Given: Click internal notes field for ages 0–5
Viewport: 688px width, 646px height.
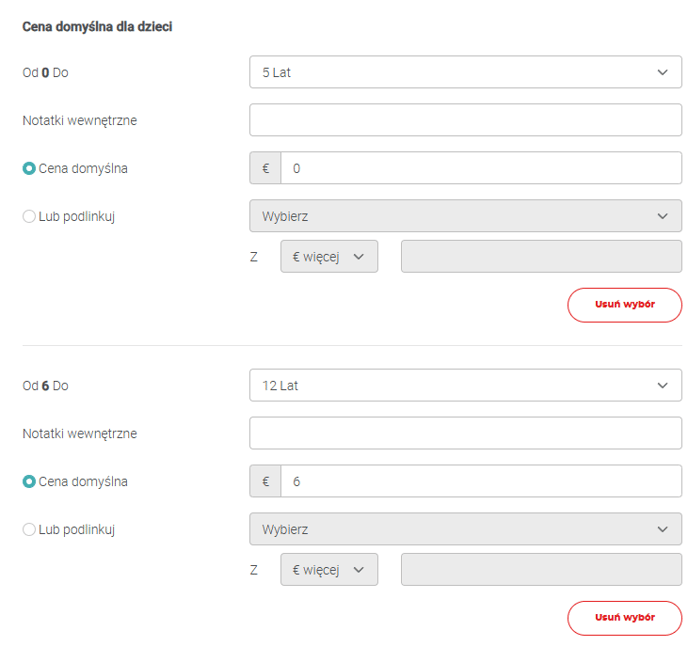Looking at the screenshot, I should click(x=465, y=120).
